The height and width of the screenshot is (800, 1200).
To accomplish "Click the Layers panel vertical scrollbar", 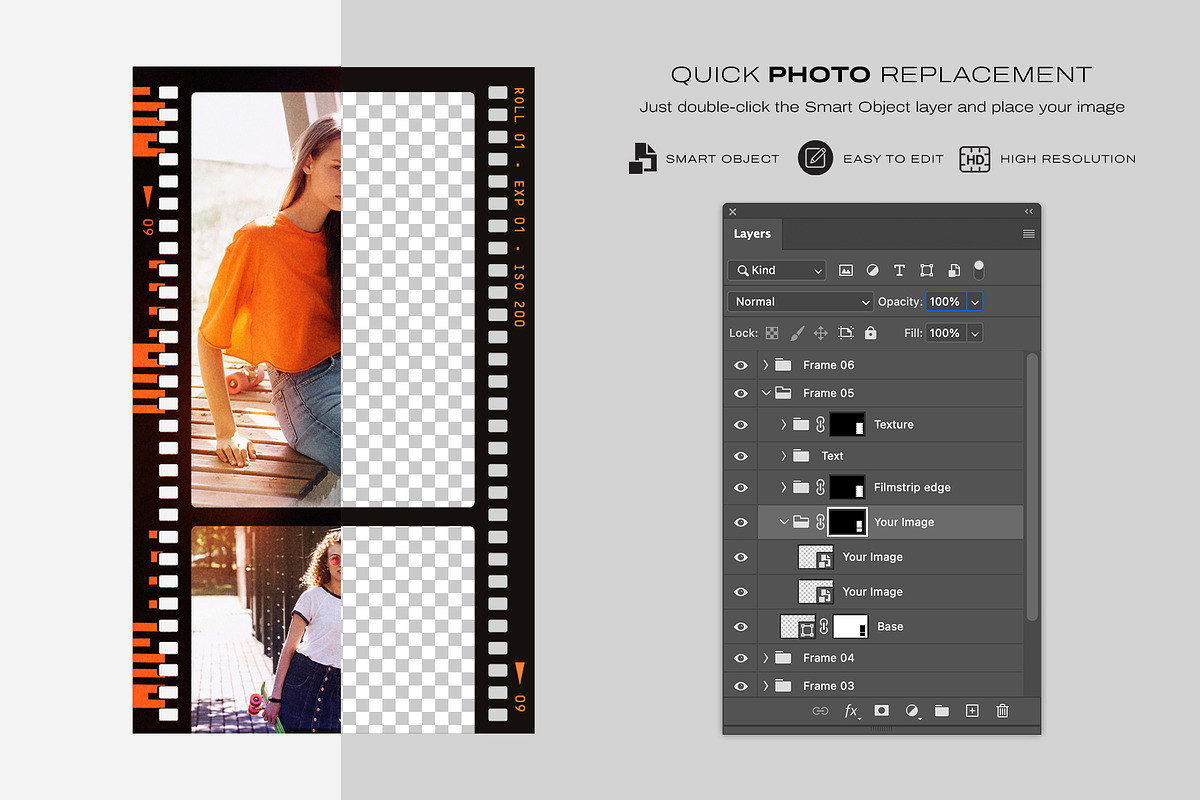I will click(1032, 487).
